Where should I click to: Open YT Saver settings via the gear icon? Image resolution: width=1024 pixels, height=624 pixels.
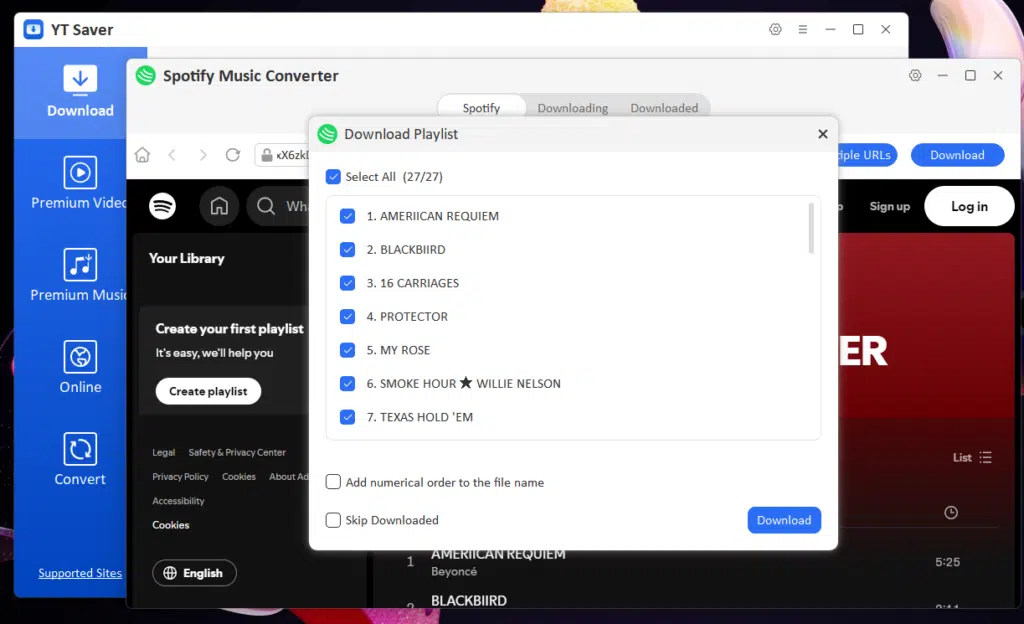pos(775,29)
